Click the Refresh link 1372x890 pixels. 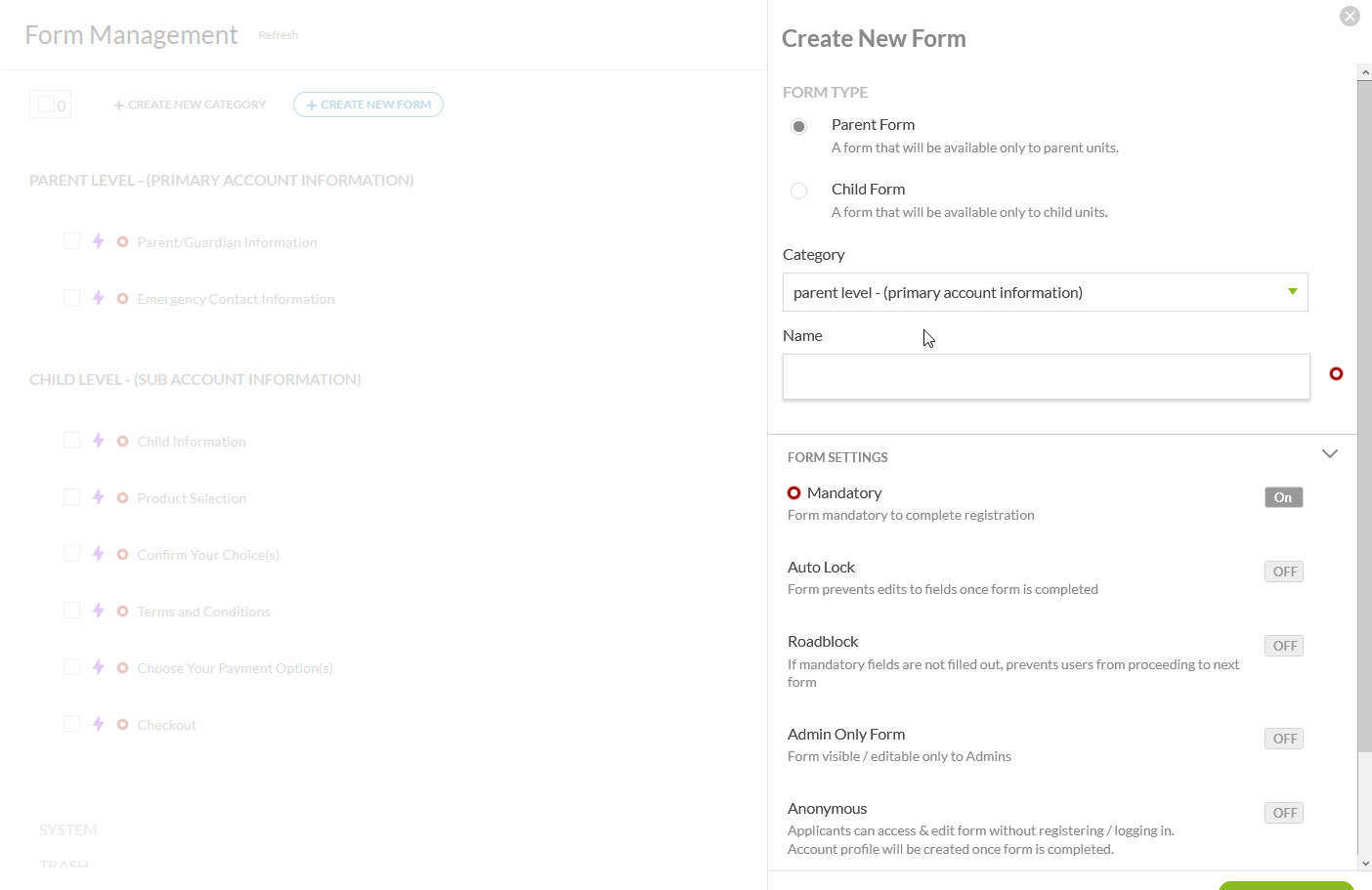279,35
